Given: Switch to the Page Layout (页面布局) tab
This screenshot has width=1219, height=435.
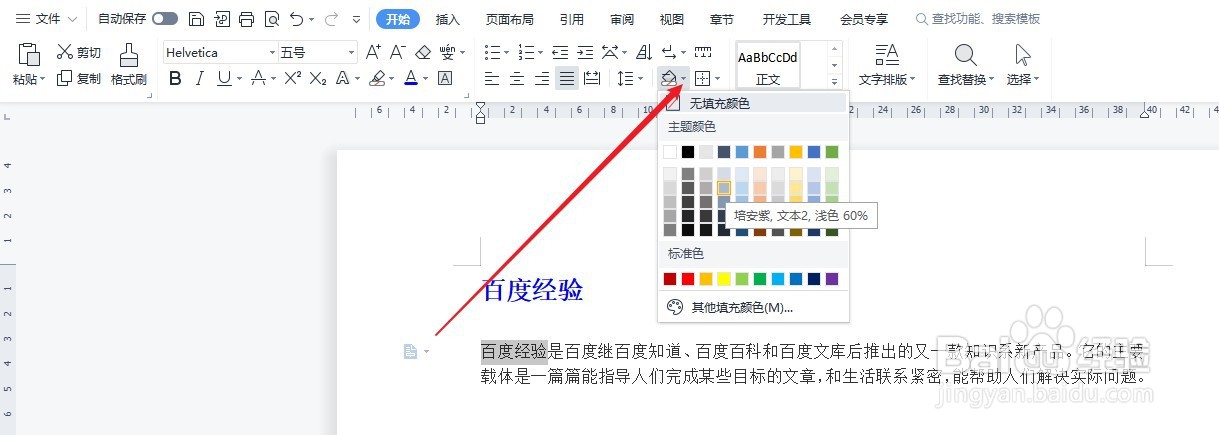Looking at the screenshot, I should tap(510, 19).
